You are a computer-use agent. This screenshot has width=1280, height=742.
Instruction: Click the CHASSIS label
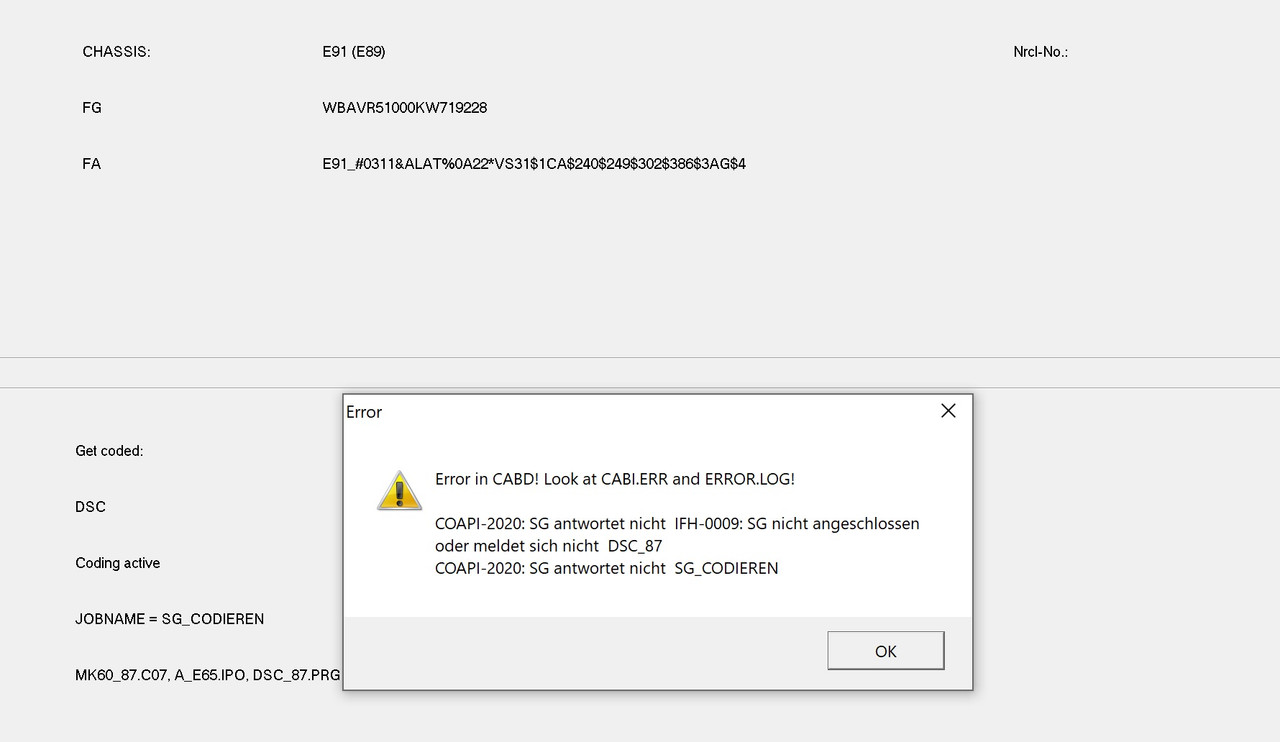click(116, 52)
